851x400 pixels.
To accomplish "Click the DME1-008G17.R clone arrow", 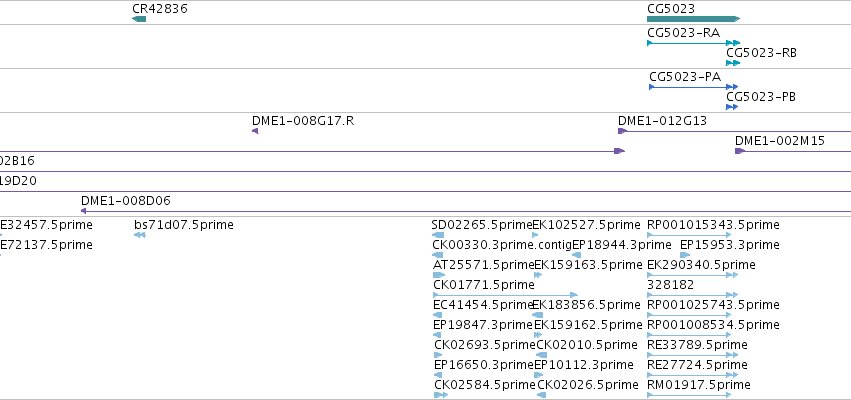I will pos(255,131).
